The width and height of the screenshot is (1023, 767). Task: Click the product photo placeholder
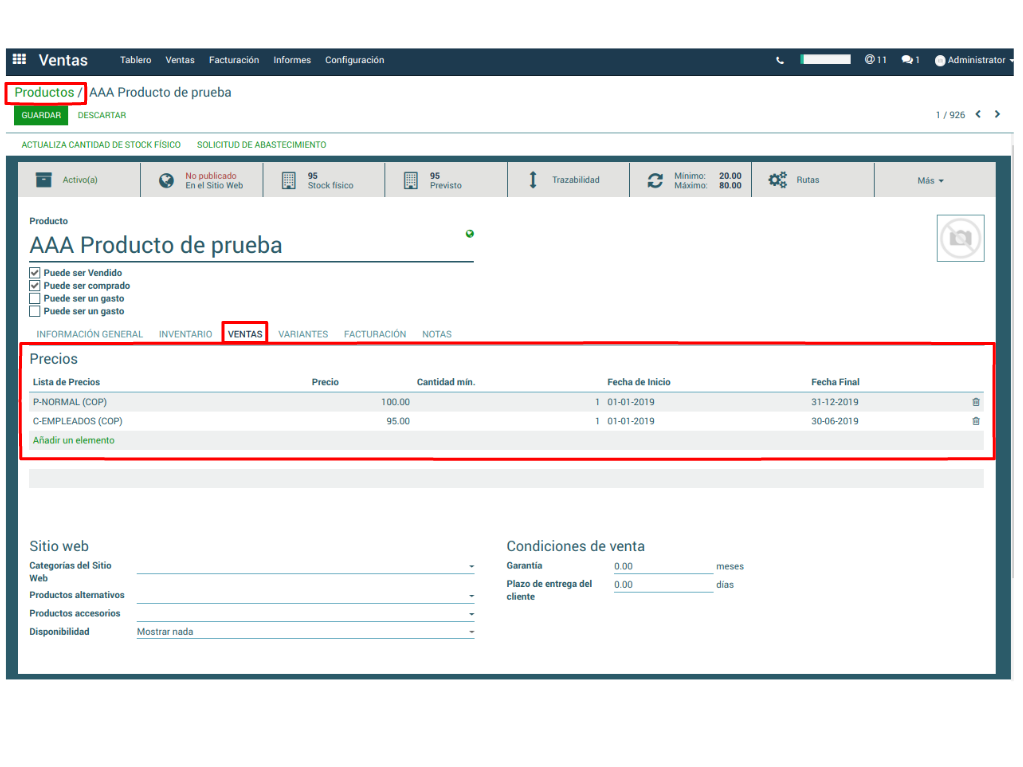click(960, 238)
